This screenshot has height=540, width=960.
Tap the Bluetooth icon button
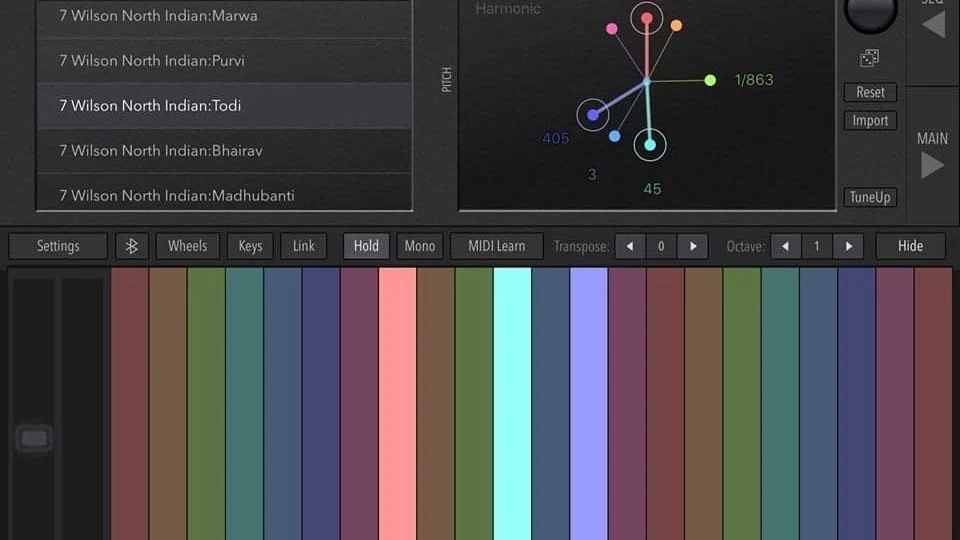tap(132, 246)
